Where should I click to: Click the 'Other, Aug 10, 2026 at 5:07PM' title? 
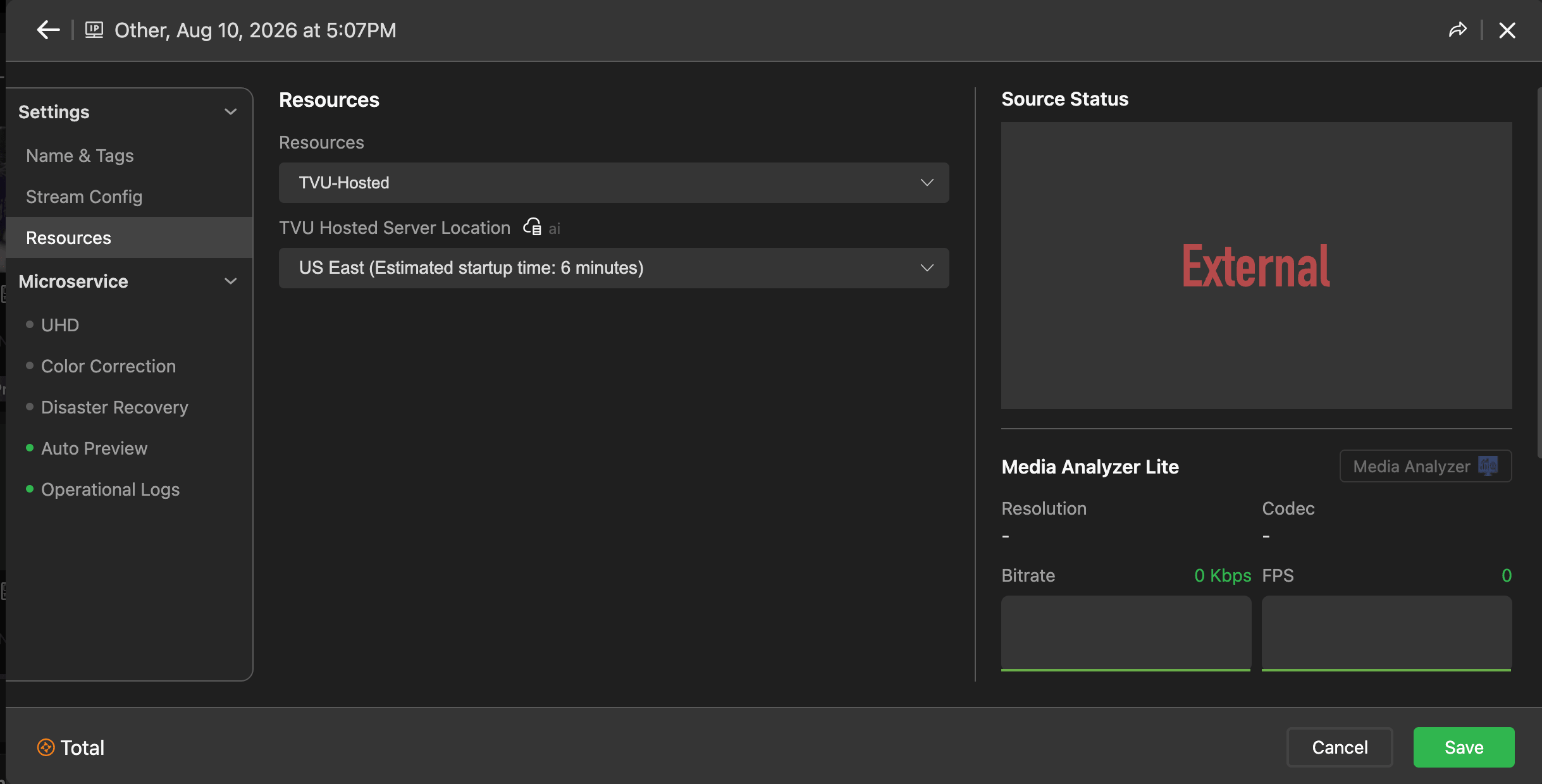pyautogui.click(x=255, y=30)
